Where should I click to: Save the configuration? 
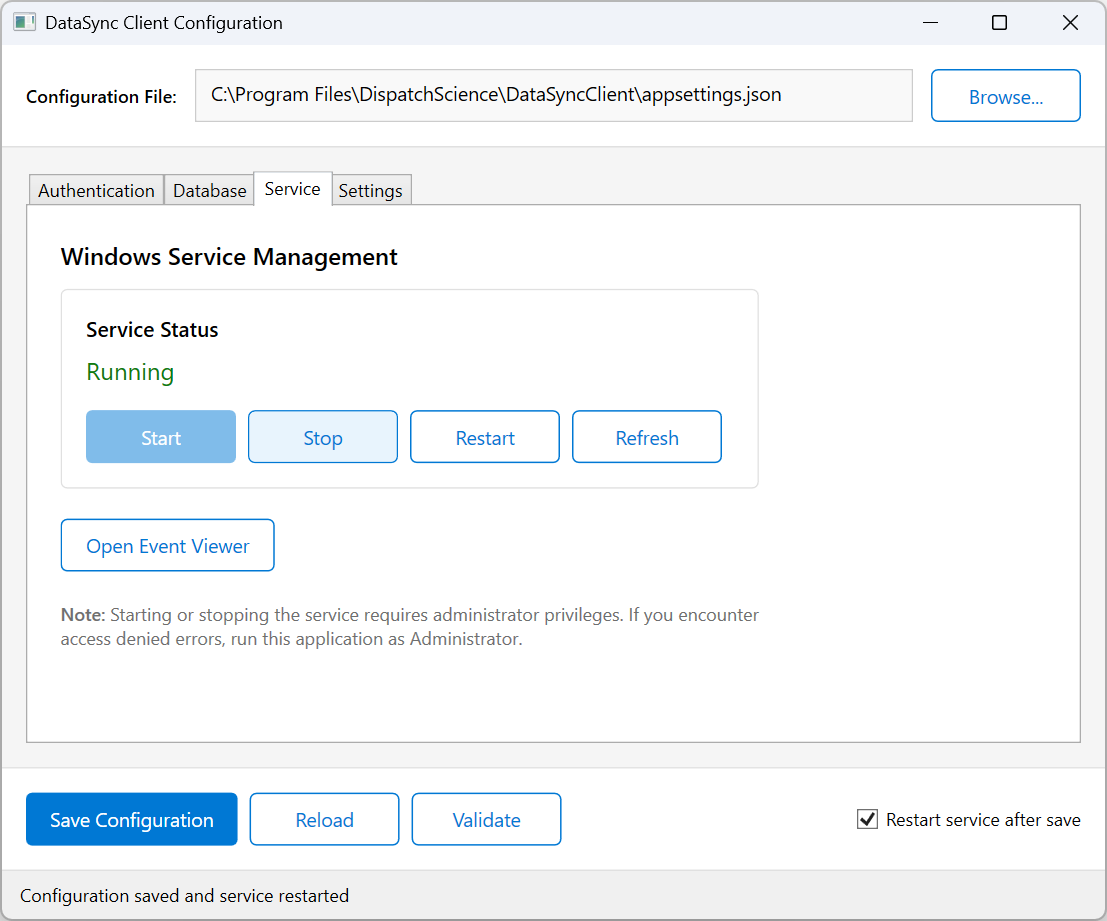[131, 819]
